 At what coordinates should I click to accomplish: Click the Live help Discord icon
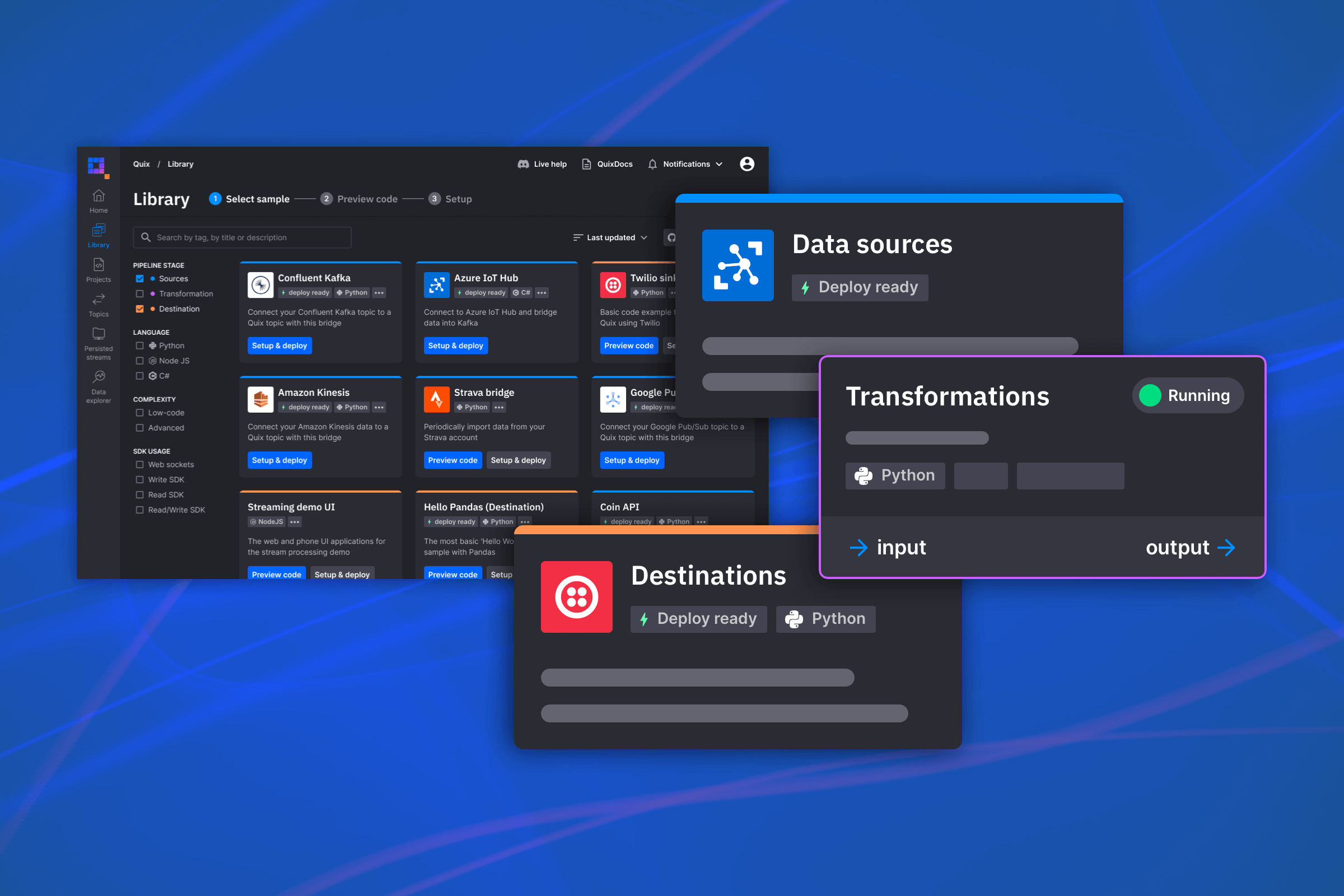pos(523,164)
